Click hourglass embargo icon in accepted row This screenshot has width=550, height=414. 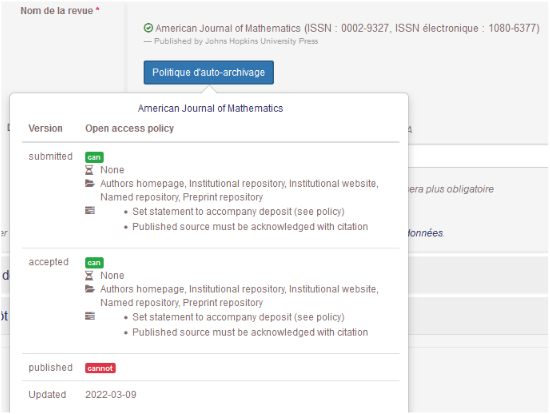(x=89, y=276)
